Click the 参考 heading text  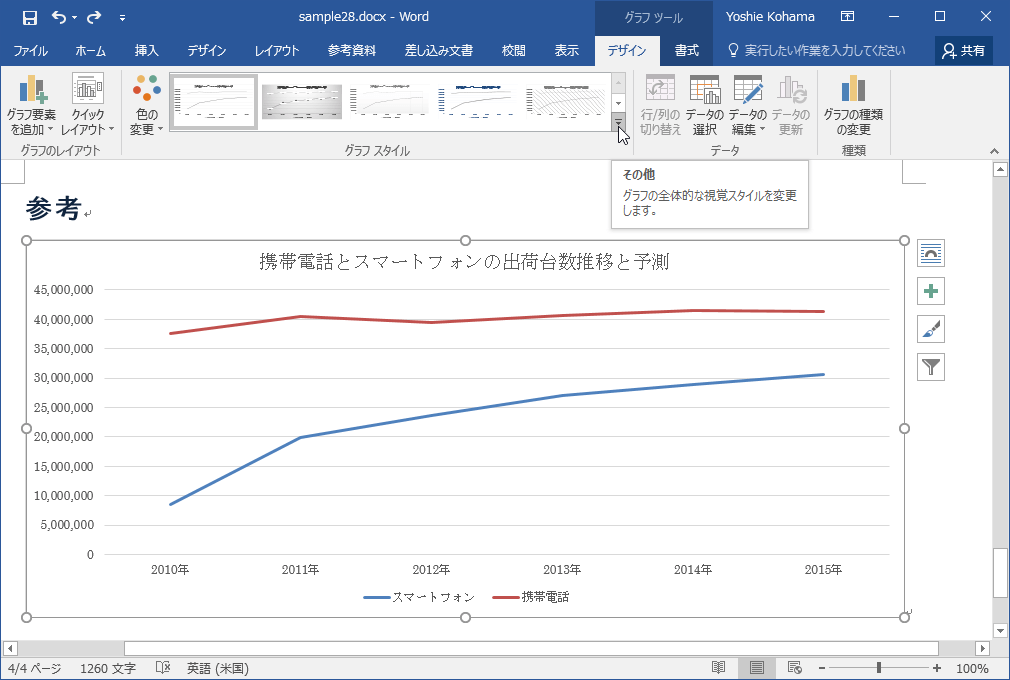(x=53, y=209)
